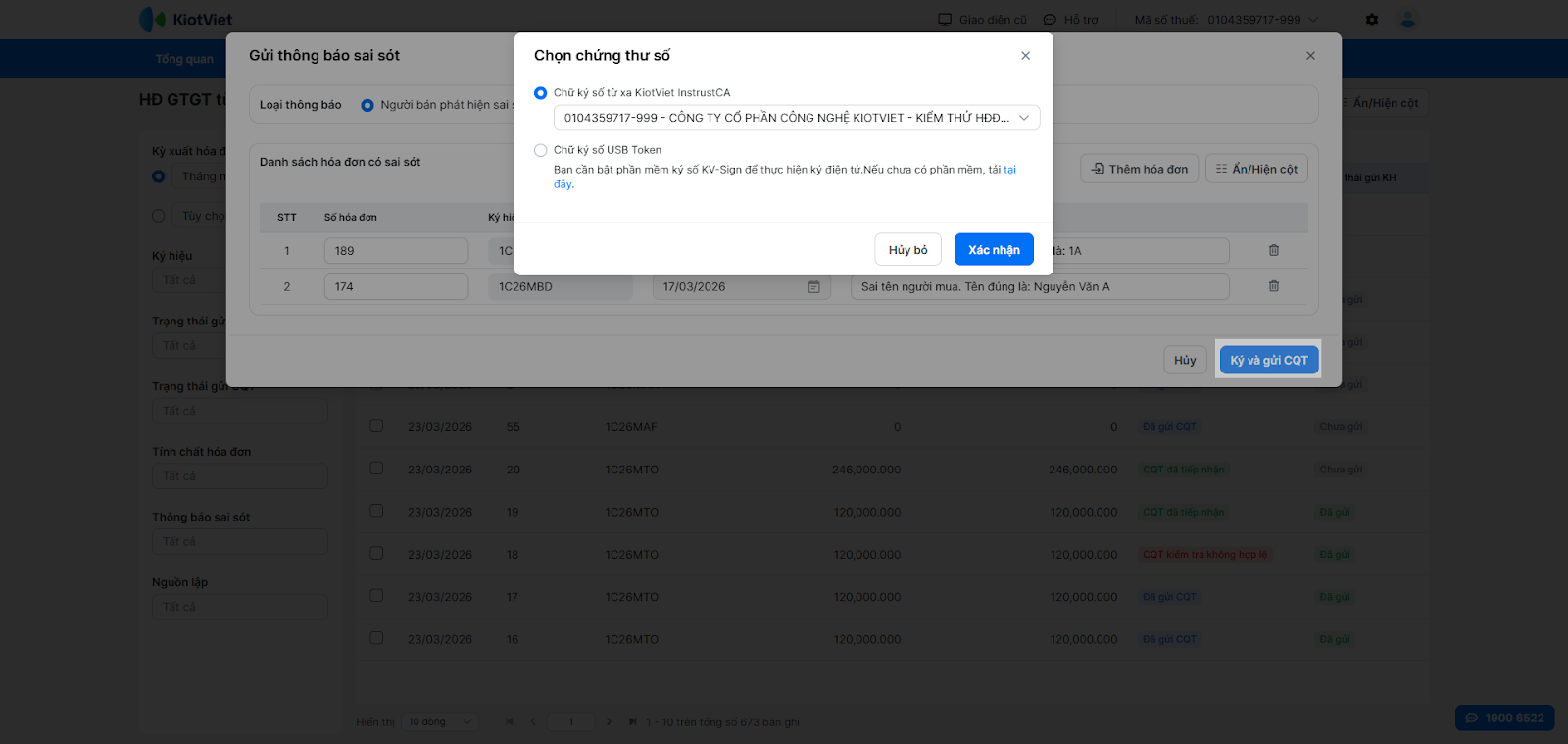Screen dimensions: 1568x744
Task: Close the Gửi thông báo sai sót panel
Action: [1310, 56]
